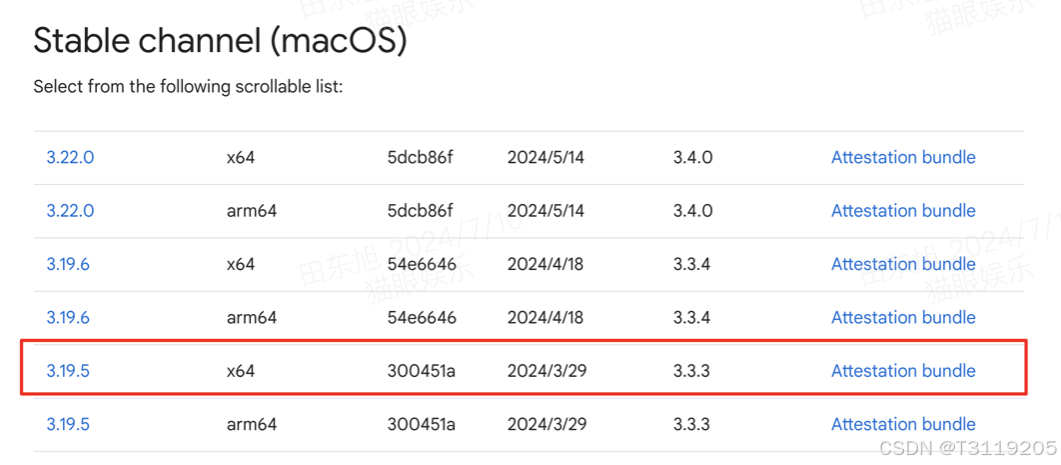Click commit hash 54e6646 in arm64 row

coord(421,318)
